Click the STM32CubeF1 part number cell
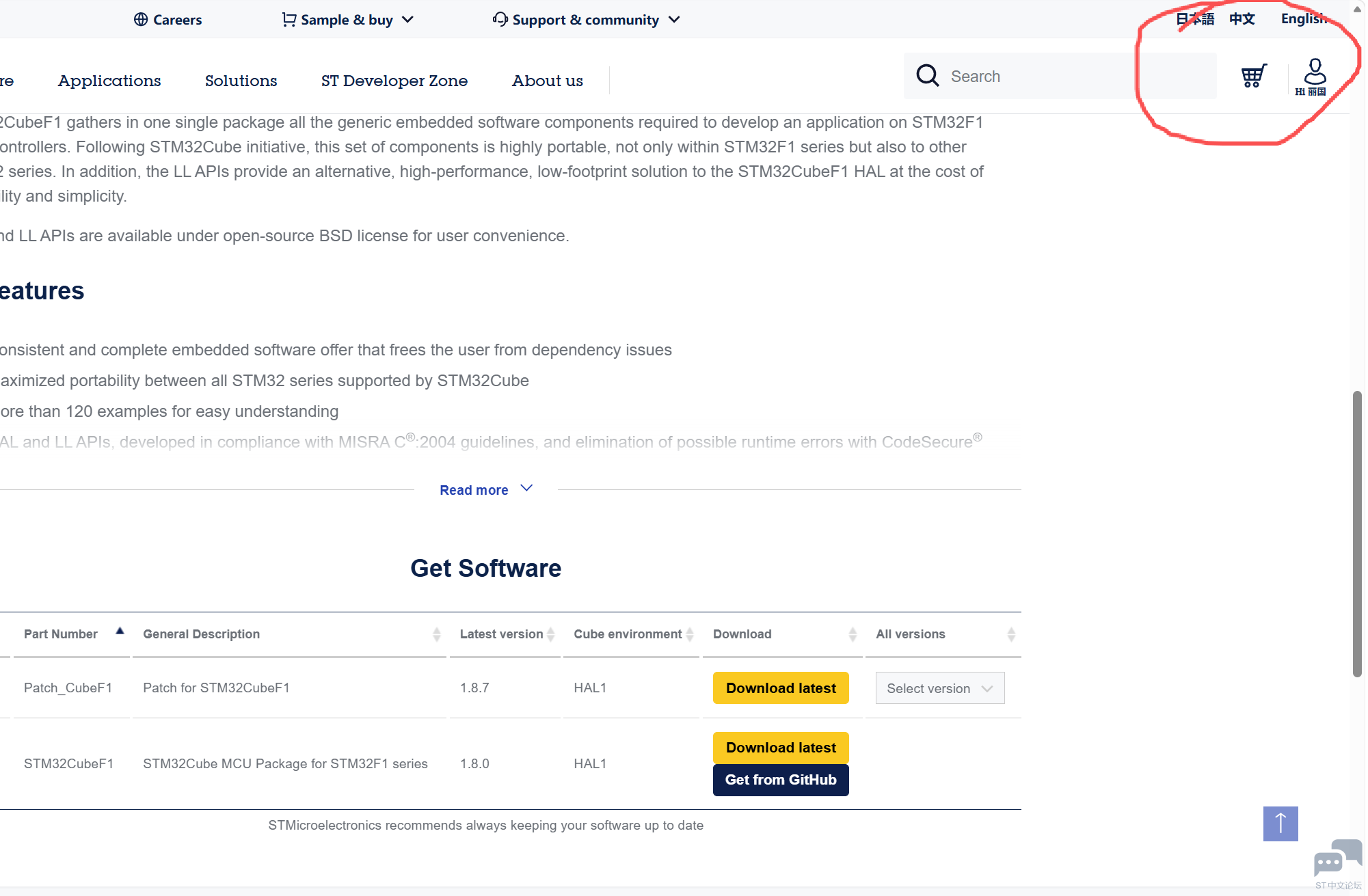This screenshot has height=896, width=1368. pos(68,763)
